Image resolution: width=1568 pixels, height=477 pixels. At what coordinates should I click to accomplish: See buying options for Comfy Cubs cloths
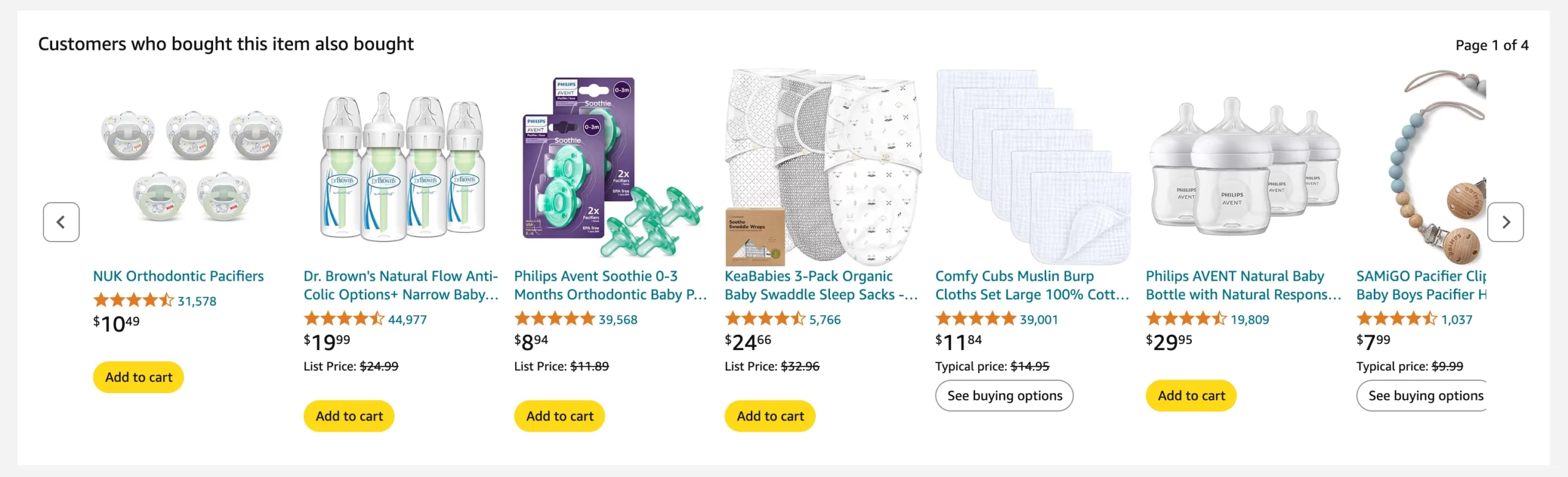tap(1005, 395)
